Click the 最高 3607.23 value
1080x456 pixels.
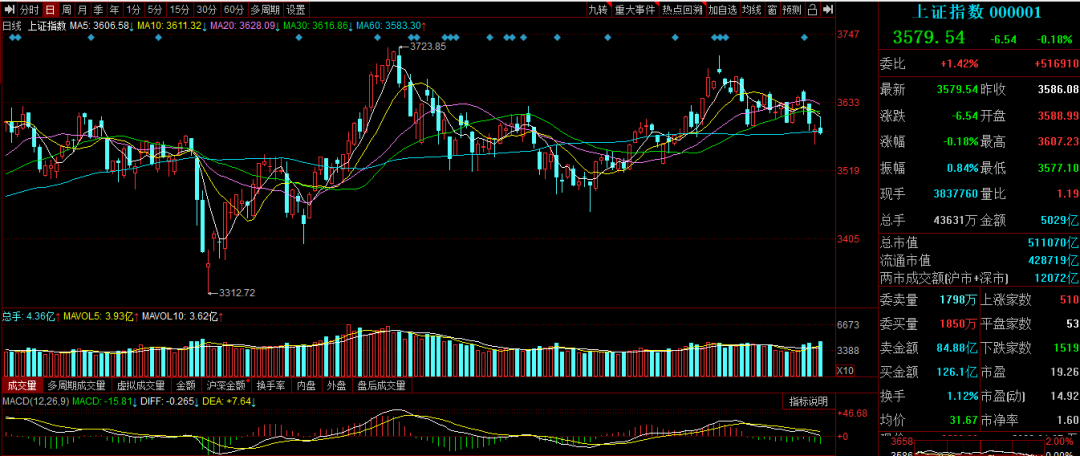click(x=1058, y=141)
